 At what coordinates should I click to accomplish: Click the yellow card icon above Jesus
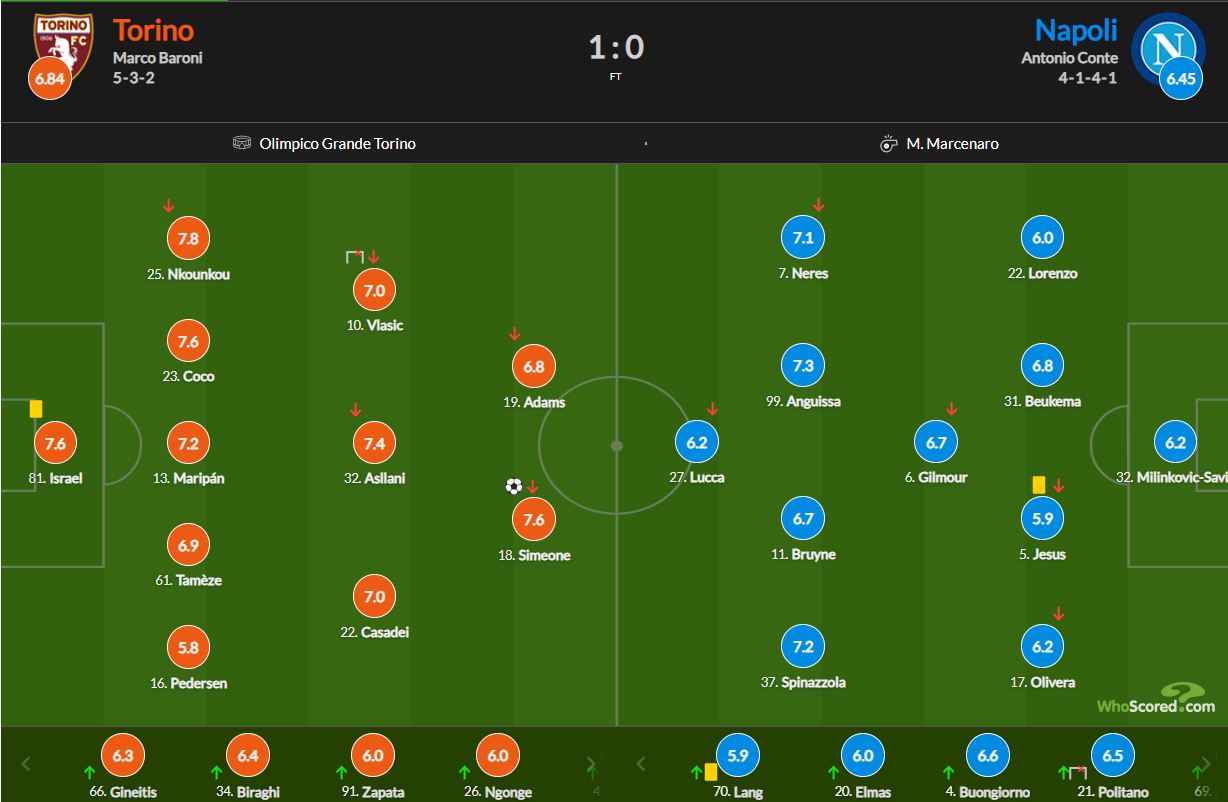[1039, 484]
